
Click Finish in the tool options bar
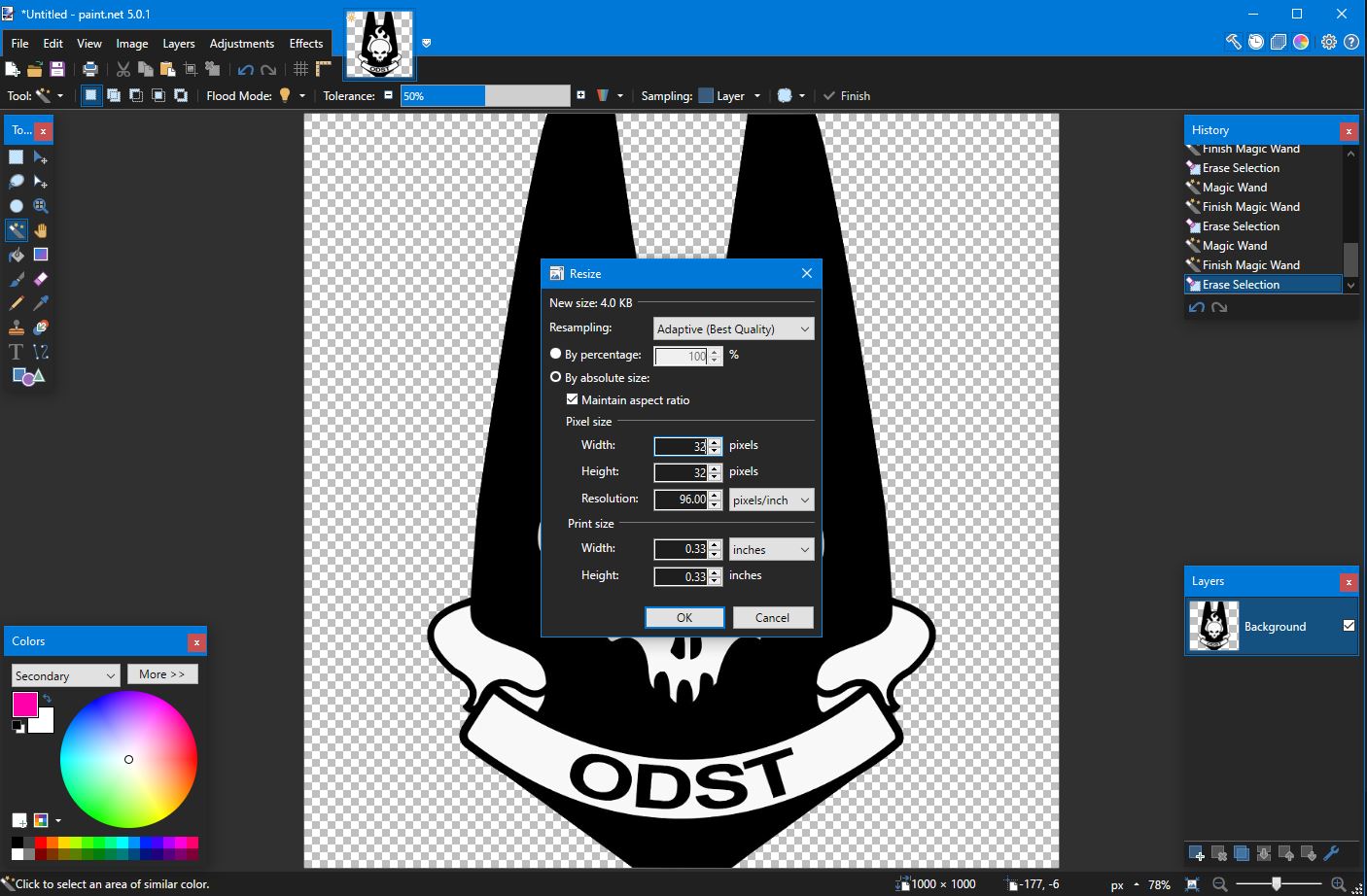point(846,96)
